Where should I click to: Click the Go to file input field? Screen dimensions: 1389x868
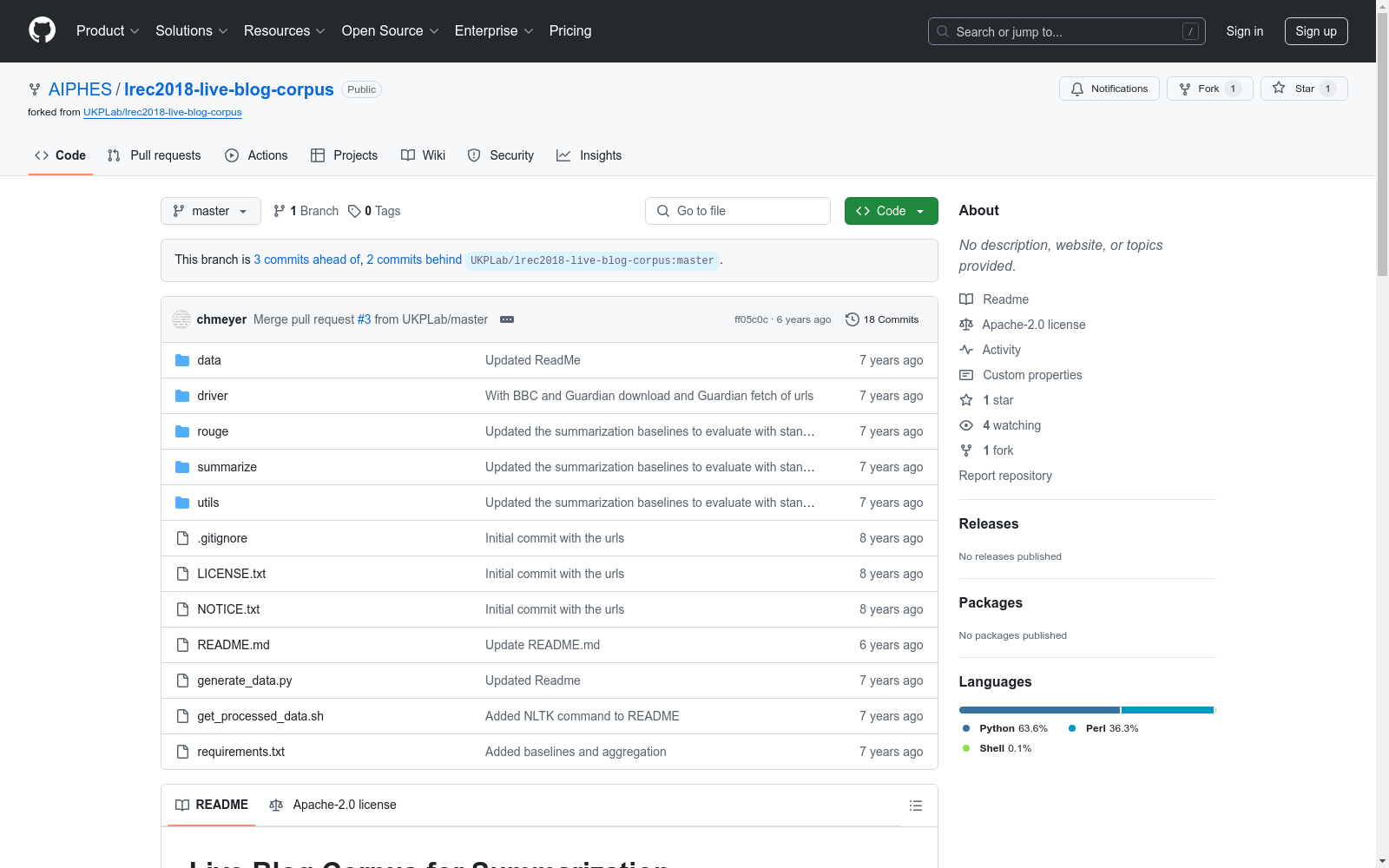tap(738, 211)
